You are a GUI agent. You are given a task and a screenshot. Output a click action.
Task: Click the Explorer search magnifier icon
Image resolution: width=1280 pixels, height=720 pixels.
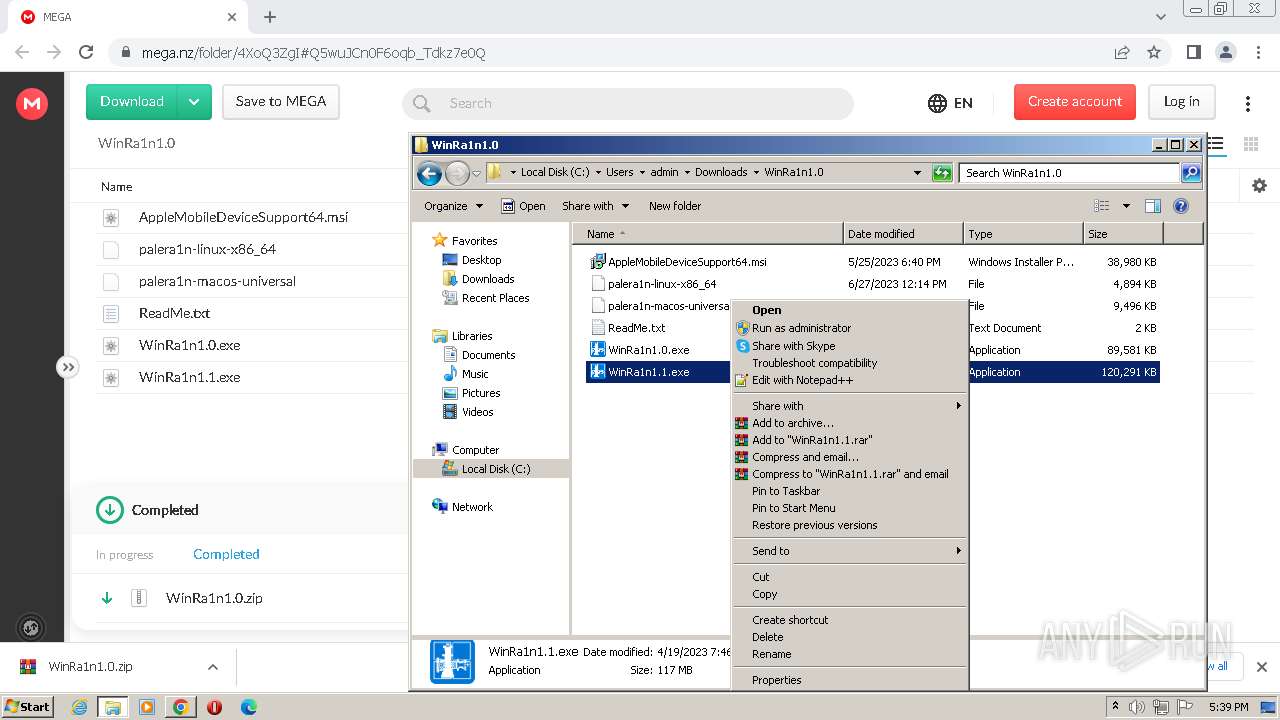click(1190, 173)
